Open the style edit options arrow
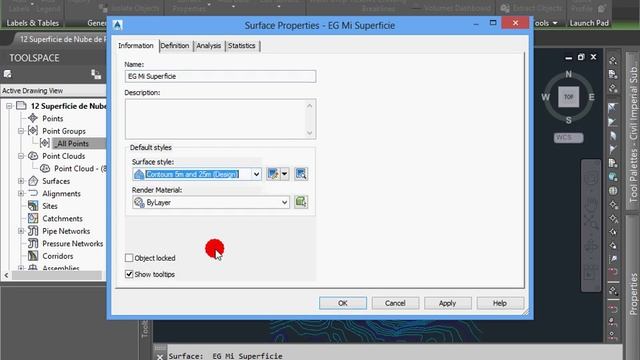Viewport: 640px width, 360px height. [x=284, y=174]
